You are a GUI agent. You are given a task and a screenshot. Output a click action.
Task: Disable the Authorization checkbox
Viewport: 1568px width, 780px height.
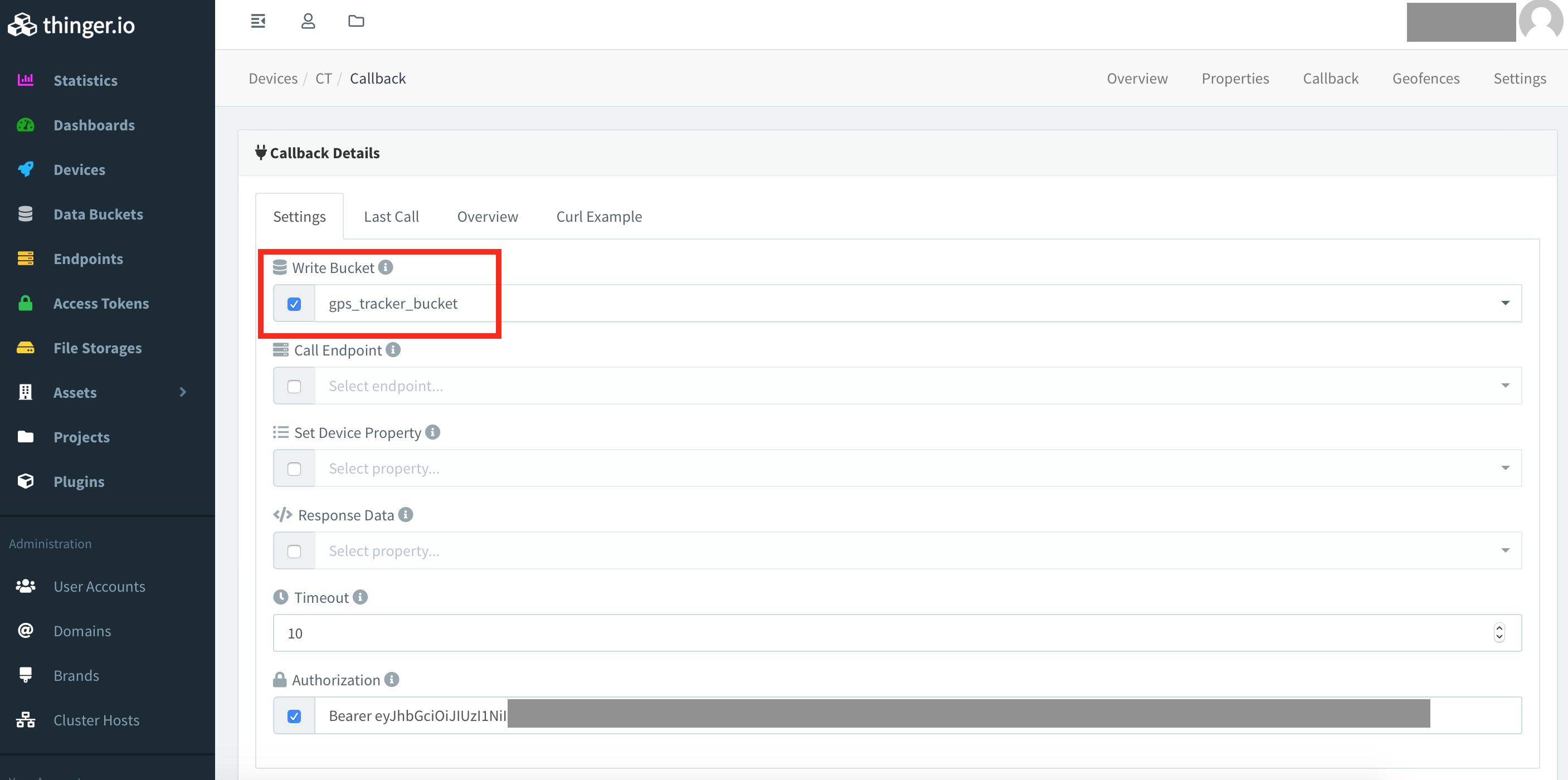pos(294,716)
